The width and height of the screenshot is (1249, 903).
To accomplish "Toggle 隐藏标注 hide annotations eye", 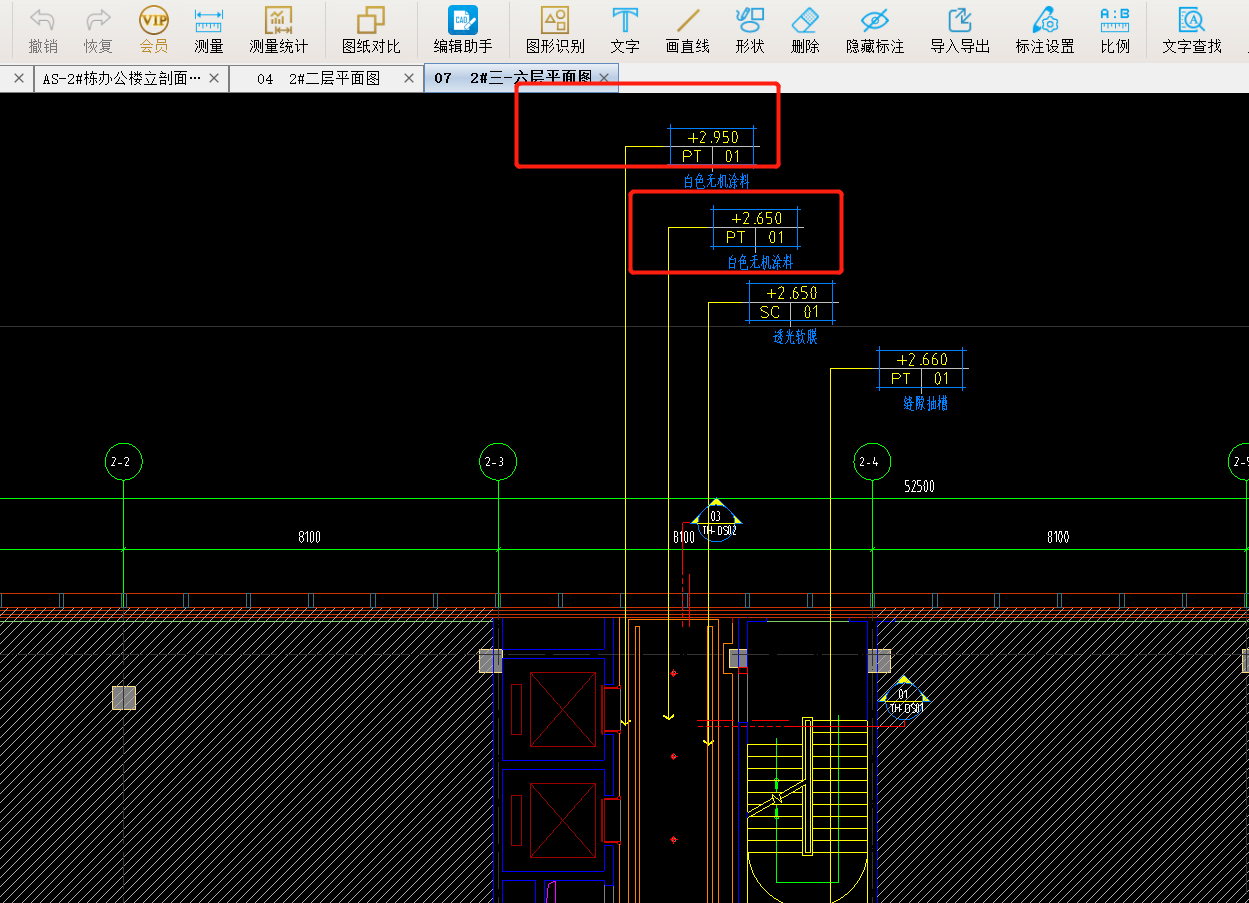I will 875,21.
